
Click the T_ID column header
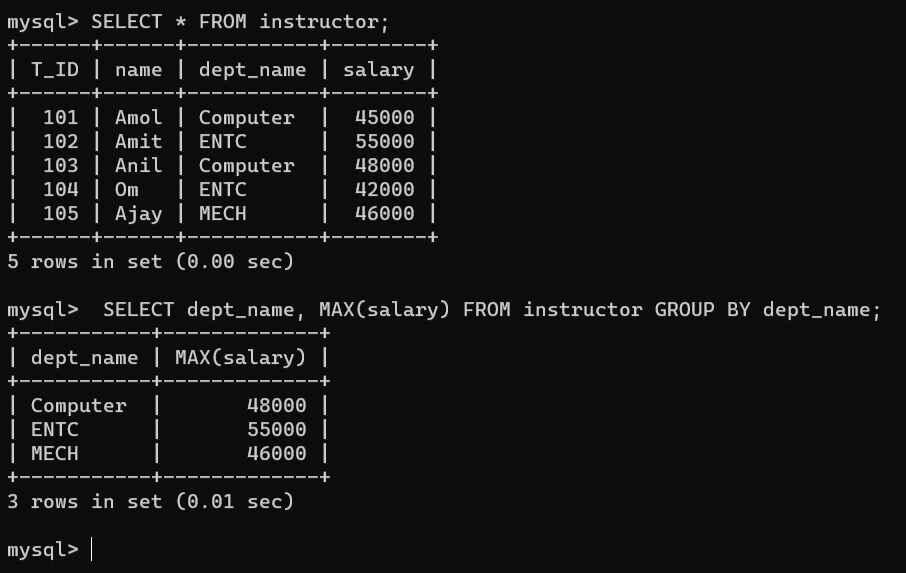pyautogui.click(x=54, y=70)
